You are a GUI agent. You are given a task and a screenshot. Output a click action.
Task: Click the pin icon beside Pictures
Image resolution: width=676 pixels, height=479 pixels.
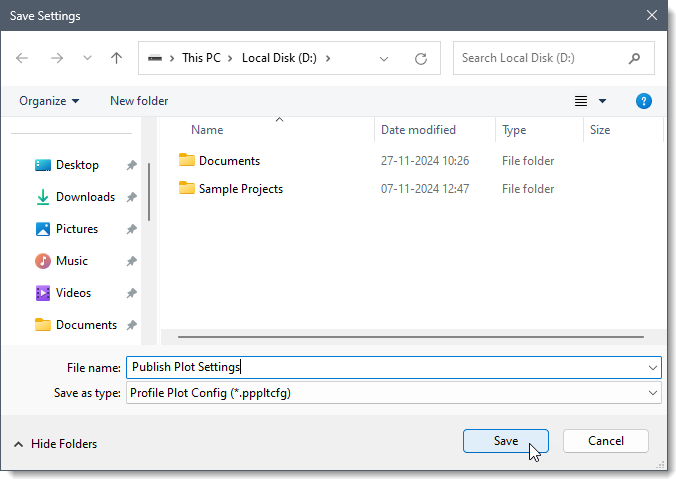(131, 229)
